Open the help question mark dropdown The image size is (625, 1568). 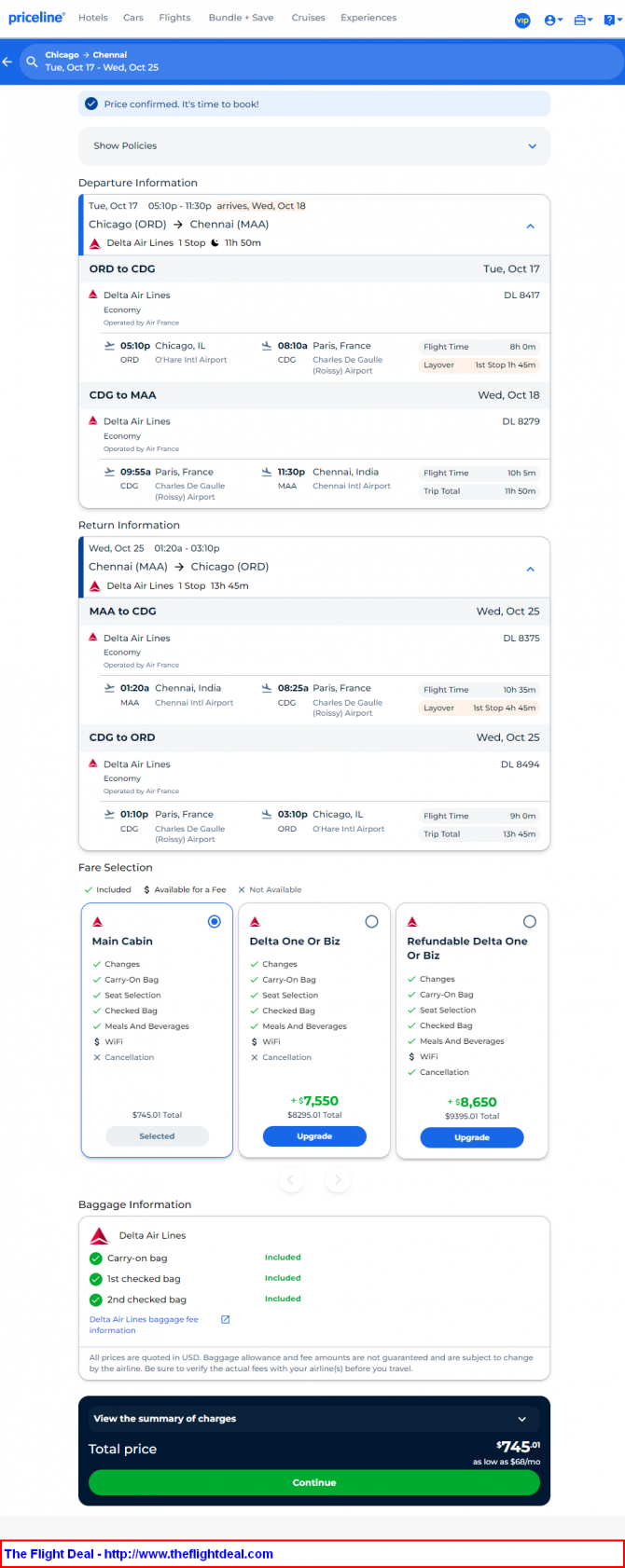pos(612,20)
